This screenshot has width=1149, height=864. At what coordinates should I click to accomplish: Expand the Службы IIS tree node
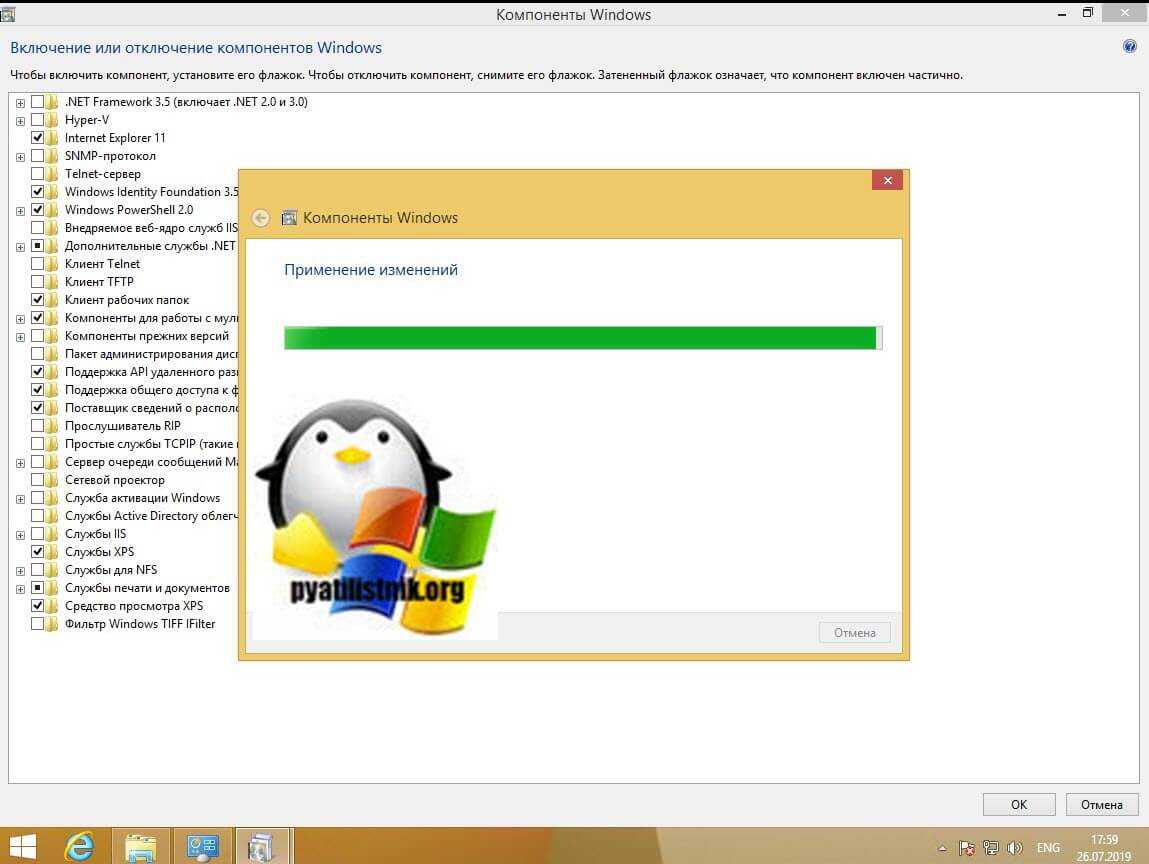point(20,534)
